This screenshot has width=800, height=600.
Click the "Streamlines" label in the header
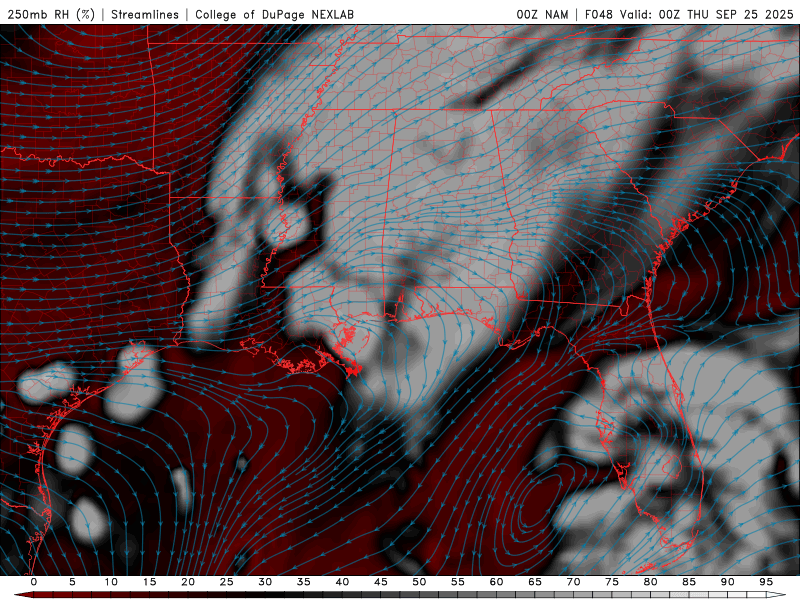click(145, 14)
